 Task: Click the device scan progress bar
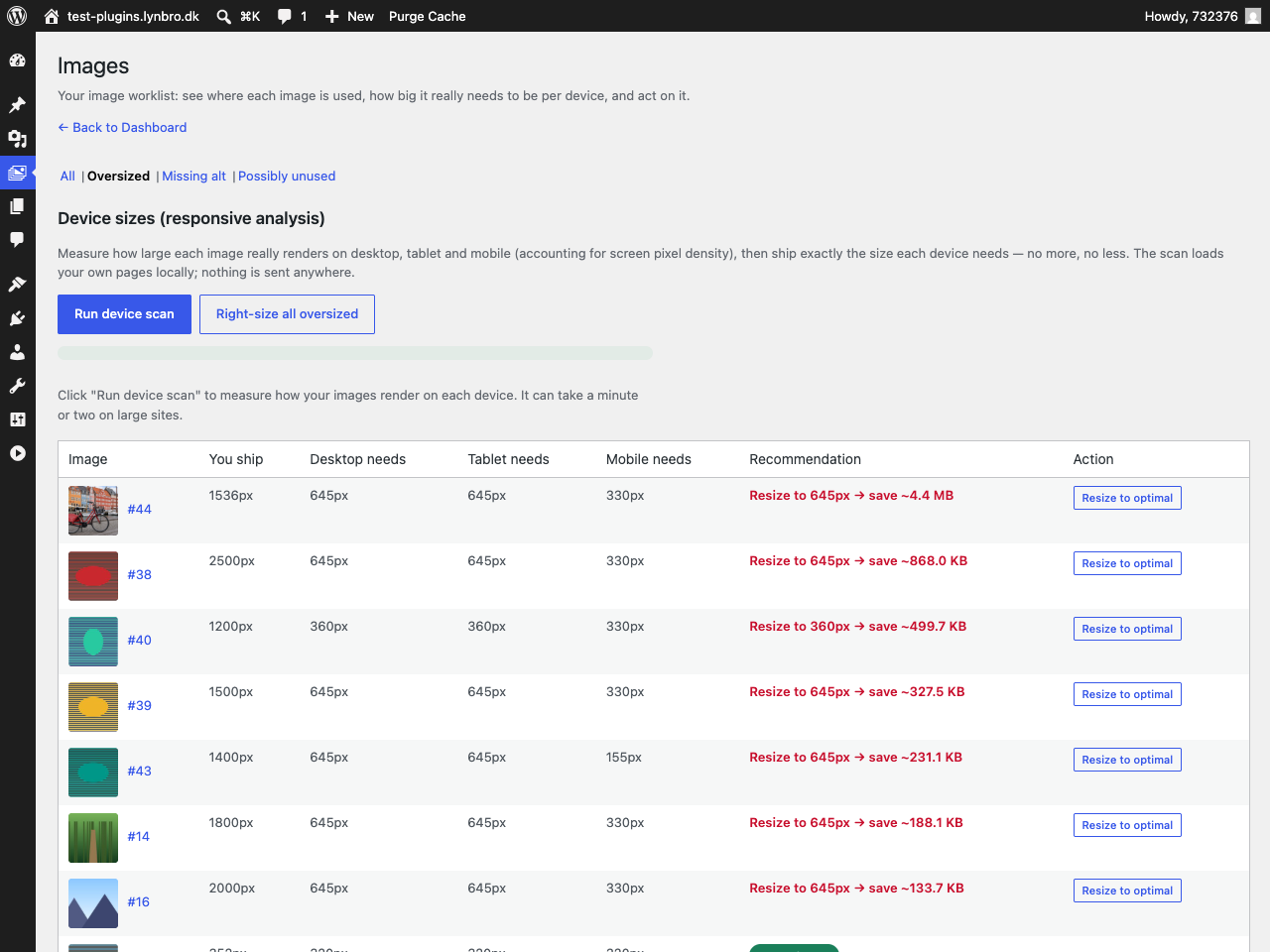pyautogui.click(x=355, y=353)
